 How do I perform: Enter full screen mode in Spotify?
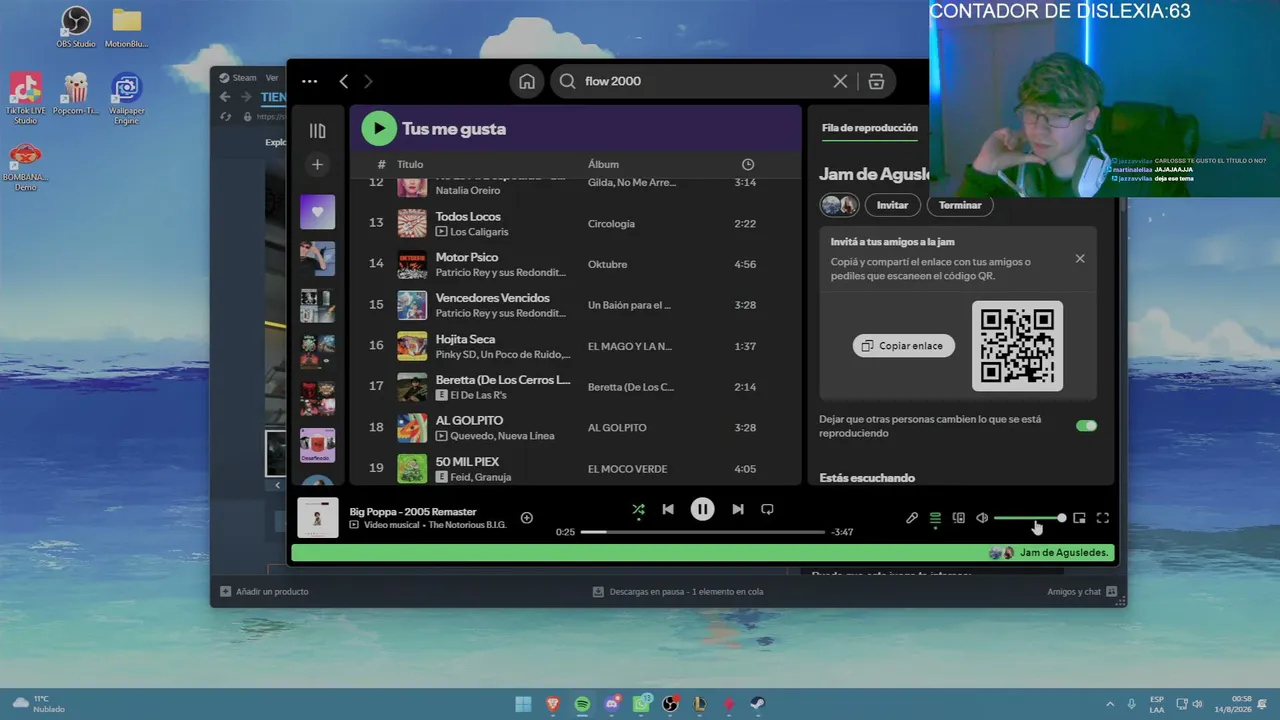(1103, 518)
